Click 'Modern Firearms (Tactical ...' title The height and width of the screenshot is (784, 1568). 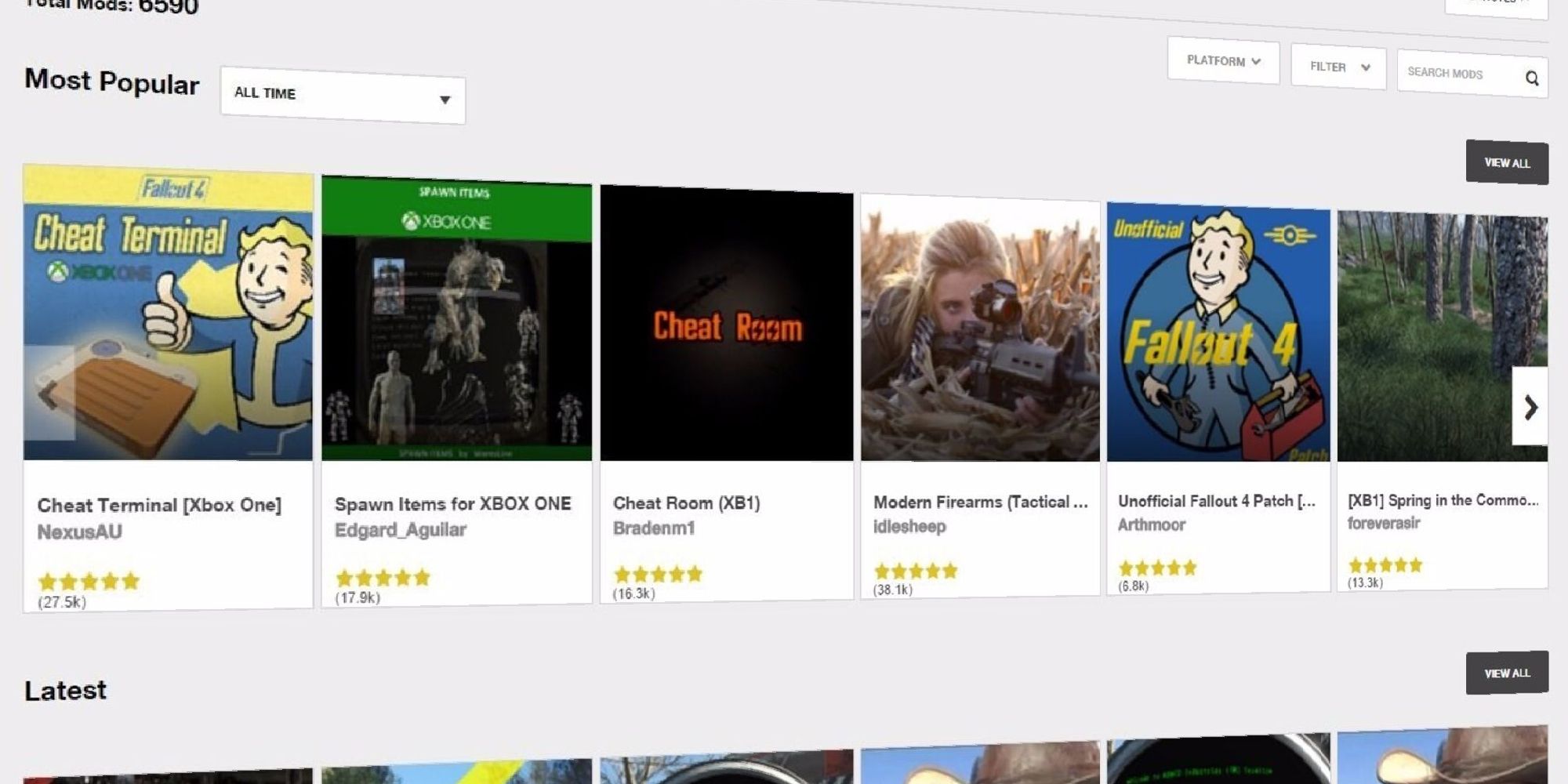click(x=981, y=502)
